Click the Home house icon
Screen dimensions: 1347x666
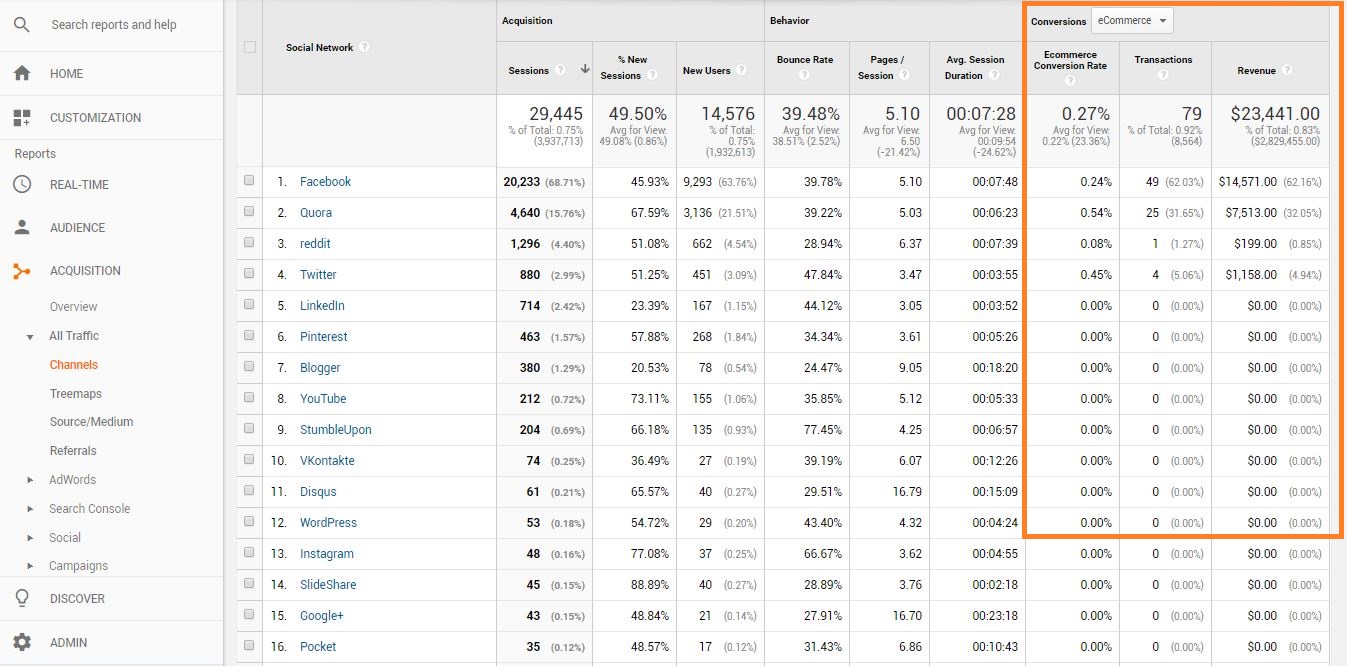(x=22, y=74)
